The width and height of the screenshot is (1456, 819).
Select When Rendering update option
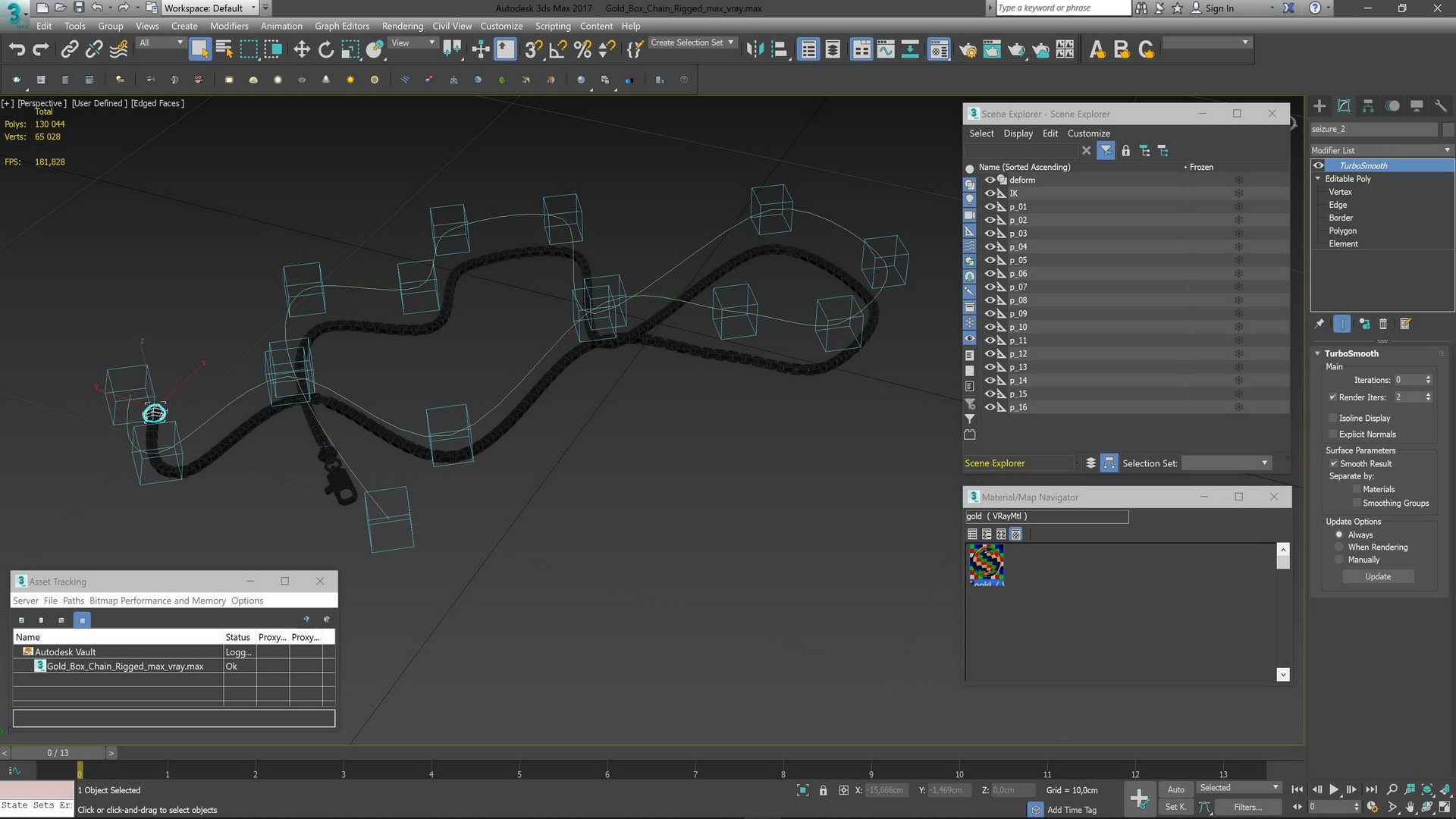(1339, 548)
